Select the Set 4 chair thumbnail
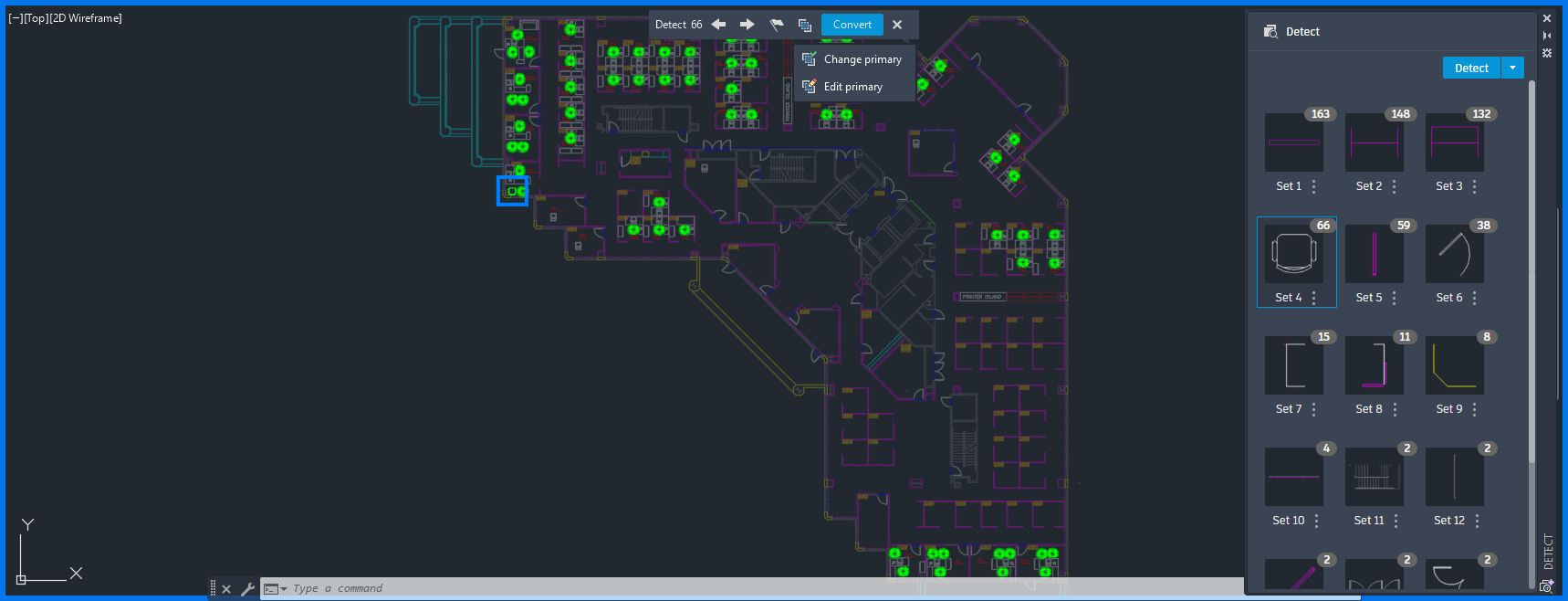 [x=1294, y=254]
